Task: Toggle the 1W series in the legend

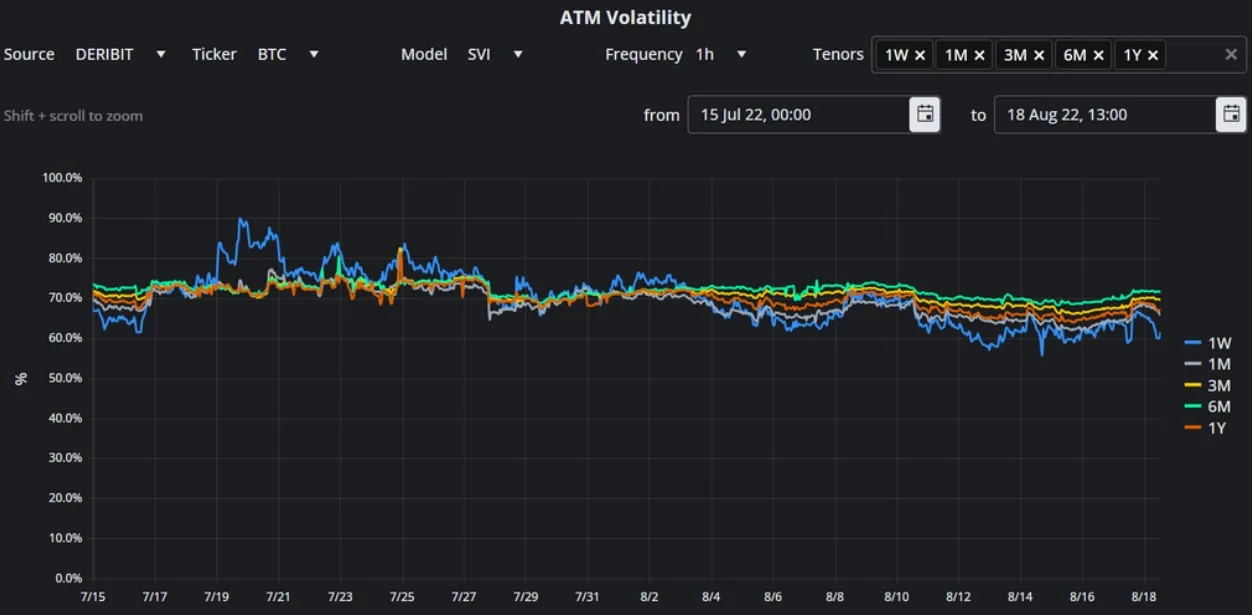Action: tap(1207, 343)
